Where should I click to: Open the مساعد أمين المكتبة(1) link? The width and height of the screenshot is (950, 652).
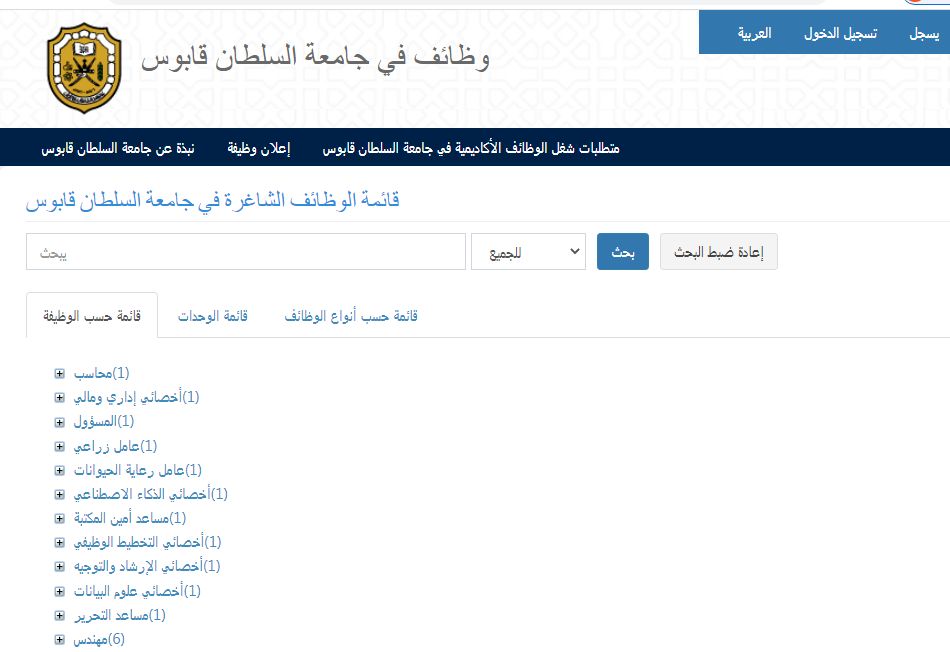[130, 518]
